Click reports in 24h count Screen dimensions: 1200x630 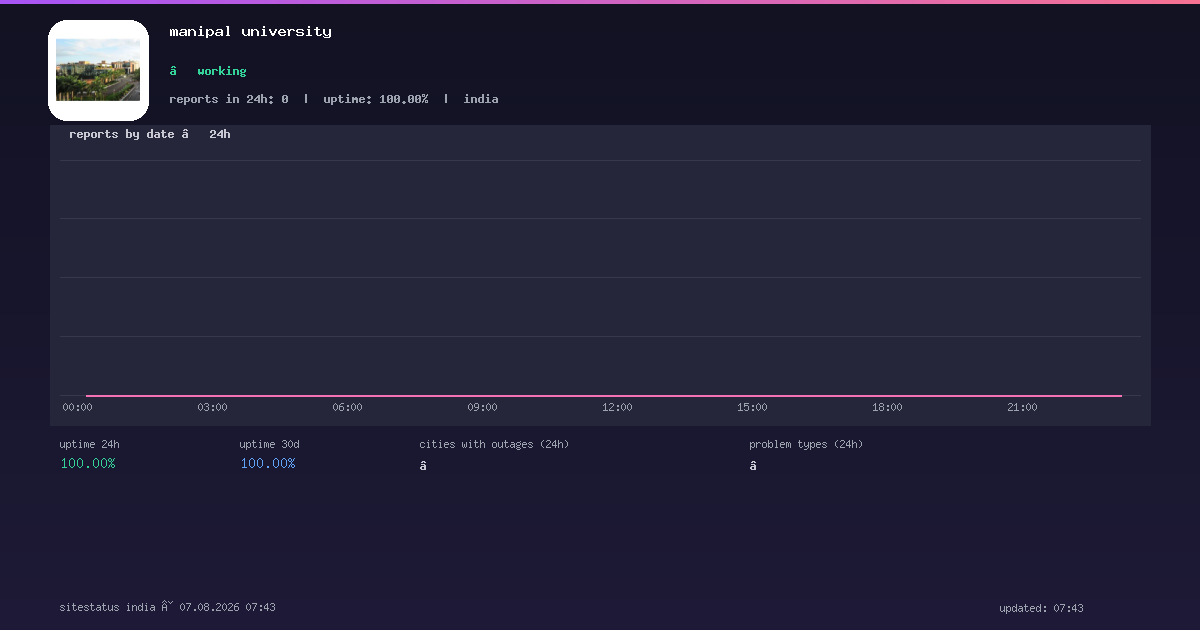click(x=229, y=99)
